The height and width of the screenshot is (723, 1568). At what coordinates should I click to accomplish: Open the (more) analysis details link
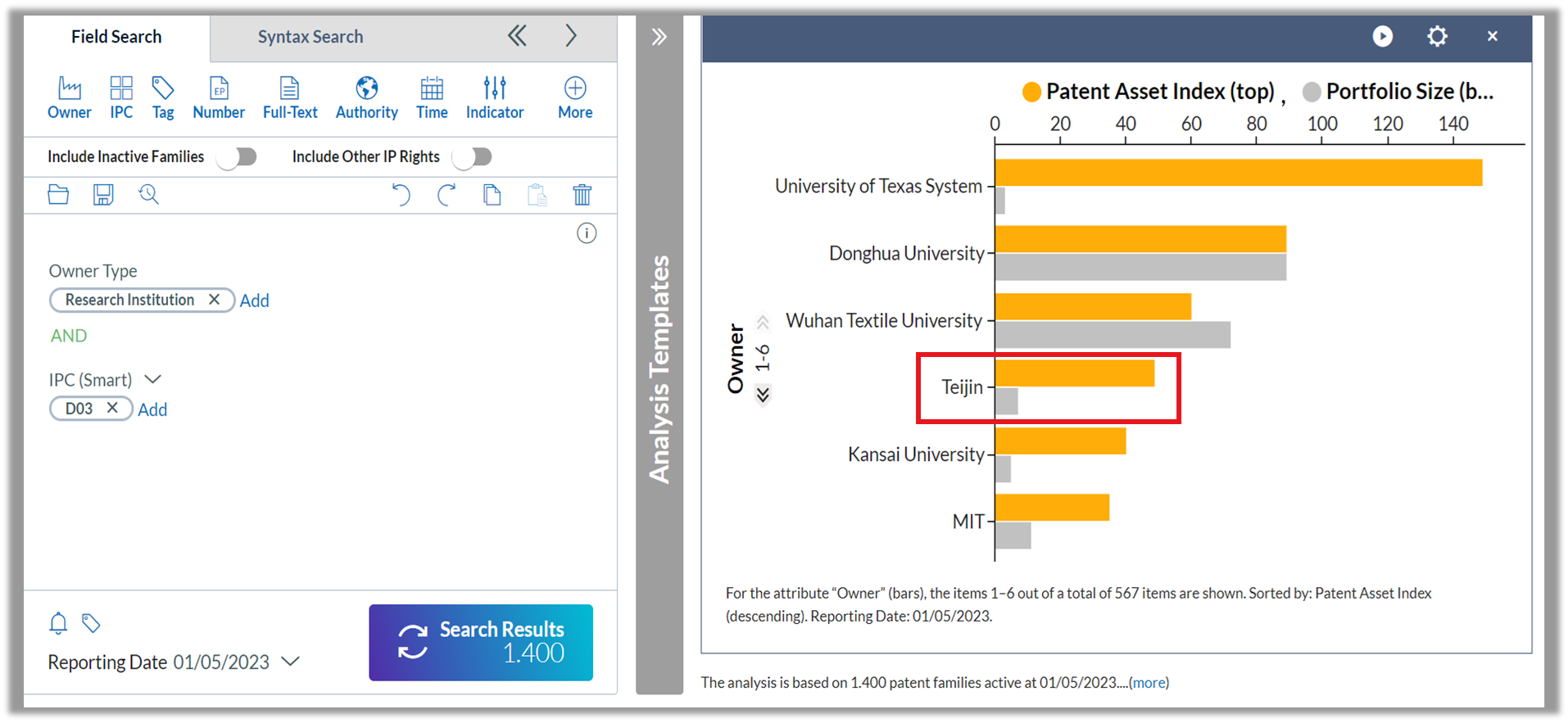click(1149, 683)
